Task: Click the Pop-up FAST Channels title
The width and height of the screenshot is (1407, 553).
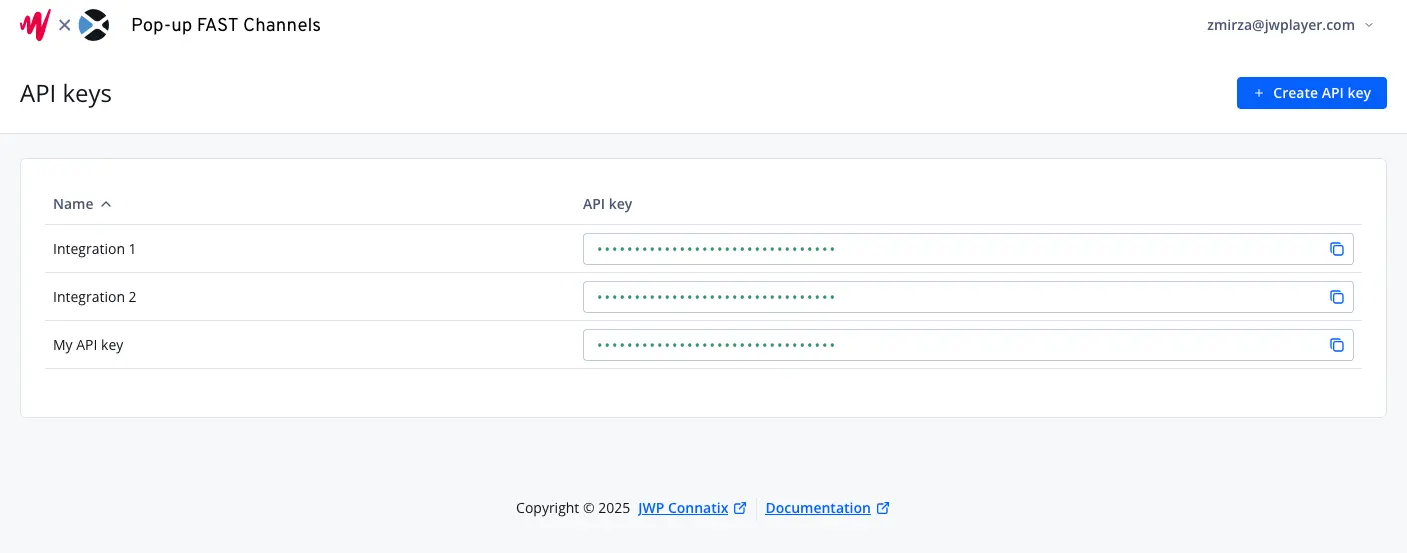Action: click(226, 25)
